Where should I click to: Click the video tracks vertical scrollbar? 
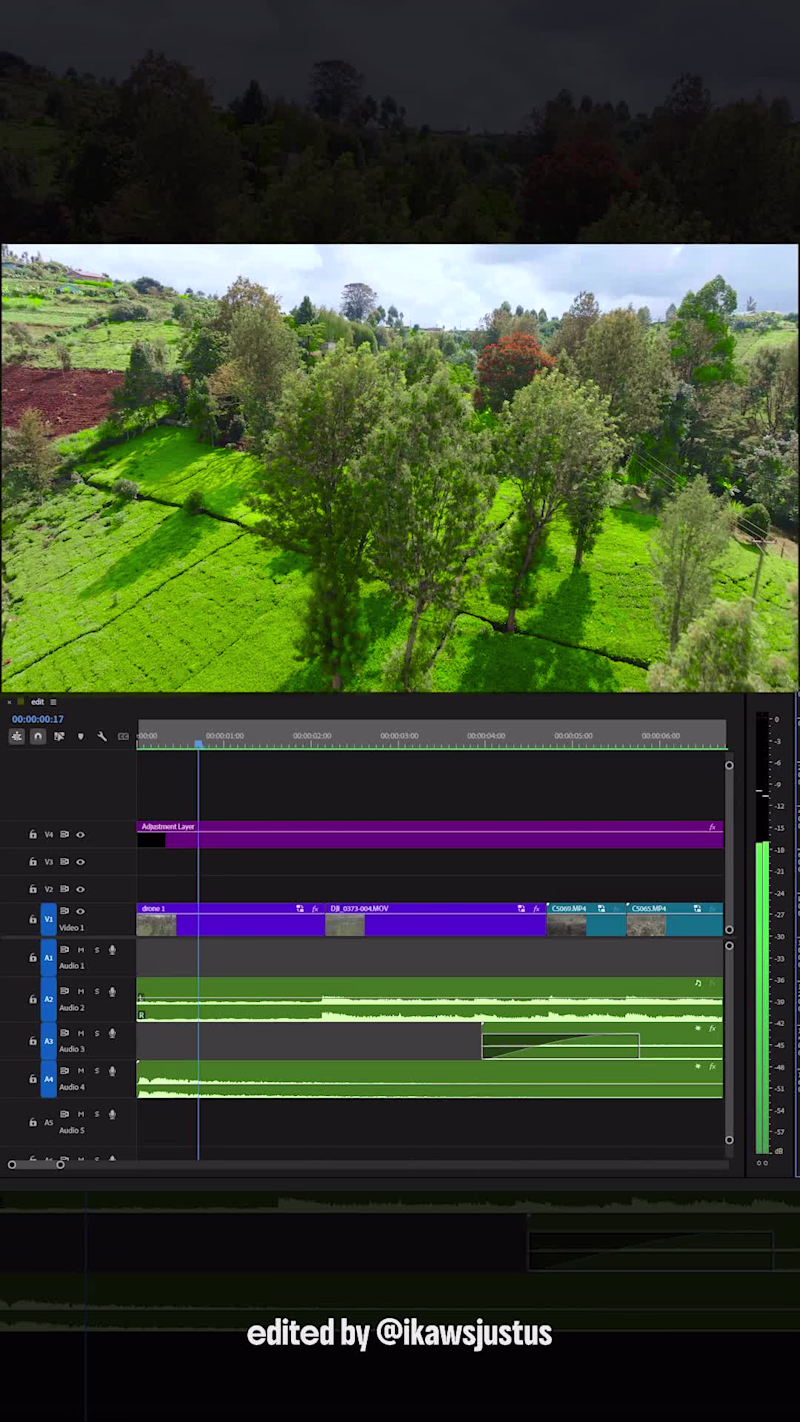(x=729, y=847)
